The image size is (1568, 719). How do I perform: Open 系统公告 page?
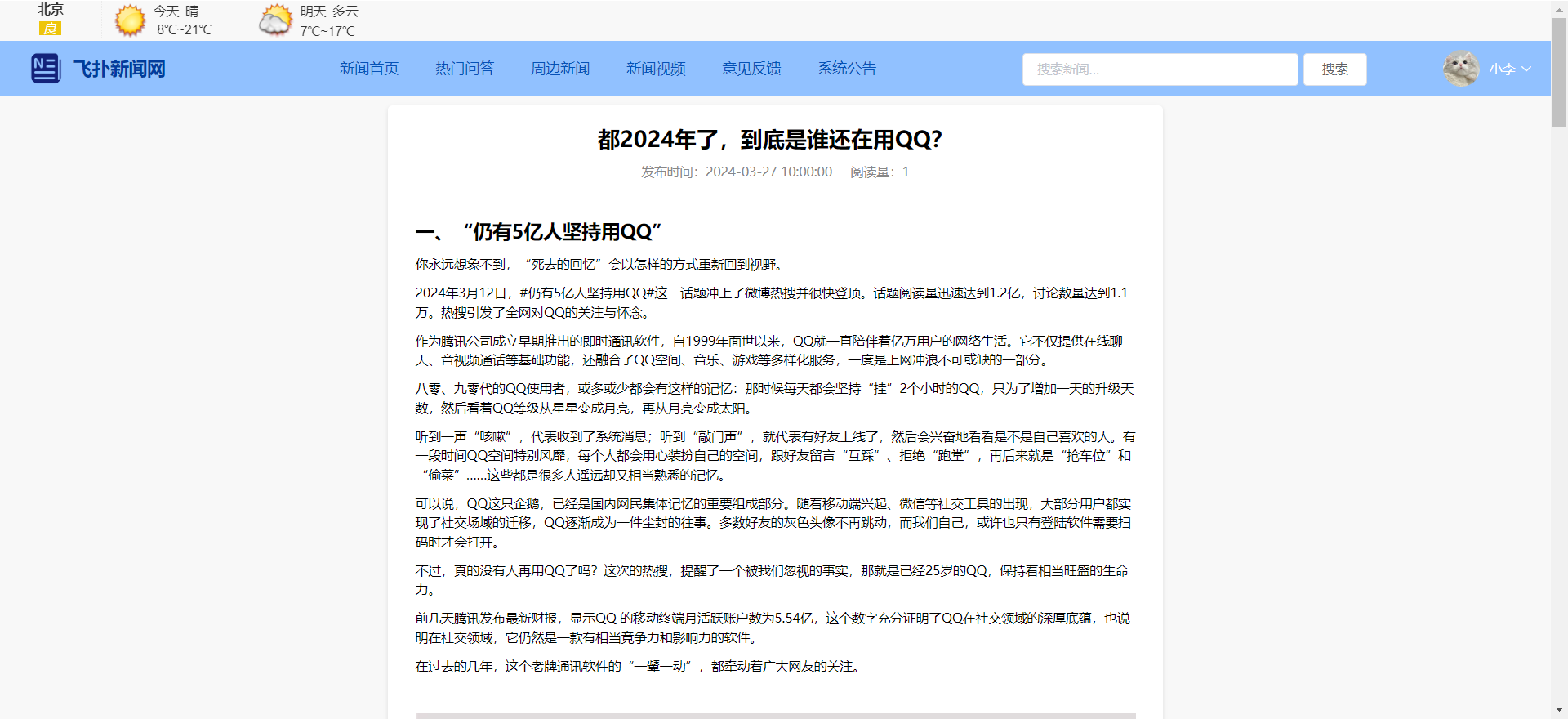point(847,69)
